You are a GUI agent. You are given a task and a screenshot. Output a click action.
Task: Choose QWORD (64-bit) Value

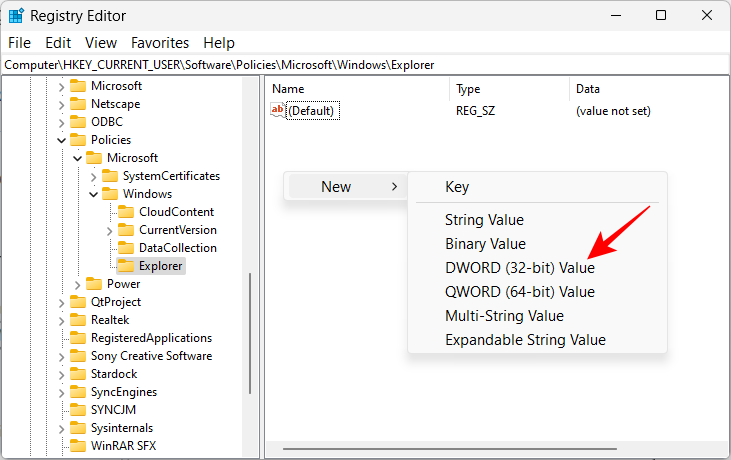tap(519, 292)
